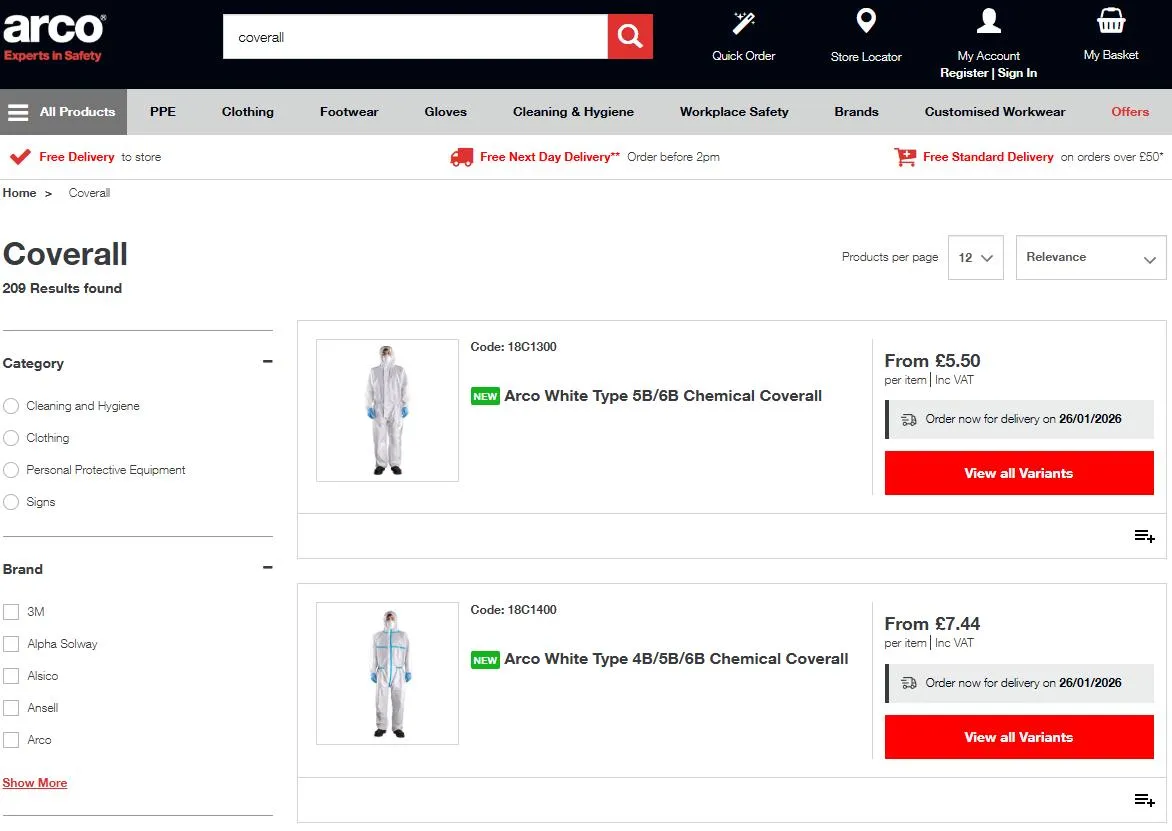
Task: Open the Relevance sort dropdown
Action: point(1091,258)
